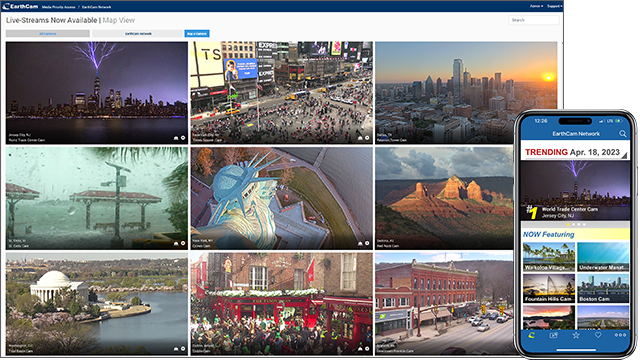Click the EarthCam logo in the top bar
Screen dimensions: 640x360
[x=20, y=6]
